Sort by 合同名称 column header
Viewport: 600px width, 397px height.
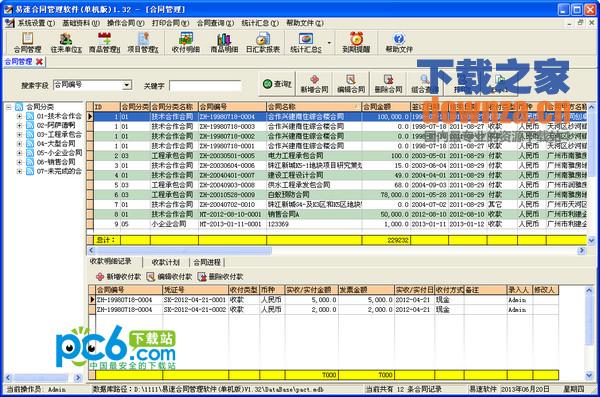(x=314, y=106)
